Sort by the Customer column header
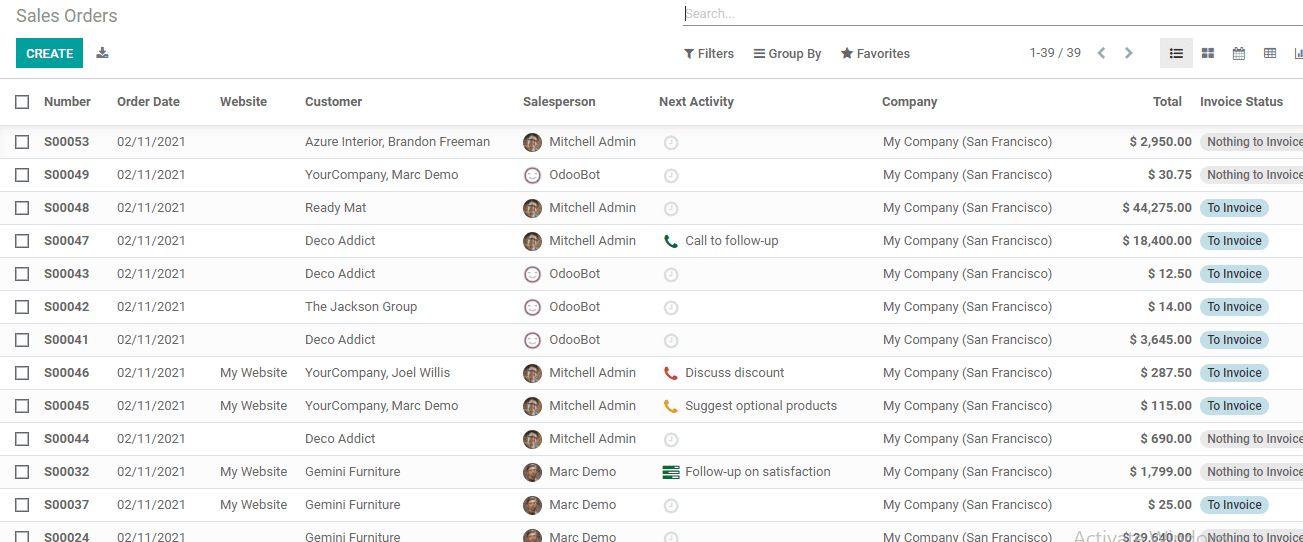 pyautogui.click(x=333, y=102)
